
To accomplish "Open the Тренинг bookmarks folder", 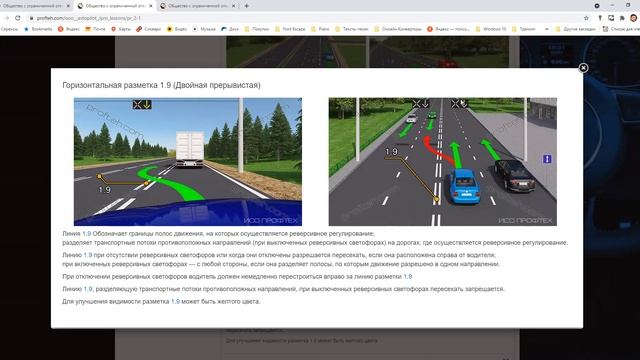I will coord(524,29).
